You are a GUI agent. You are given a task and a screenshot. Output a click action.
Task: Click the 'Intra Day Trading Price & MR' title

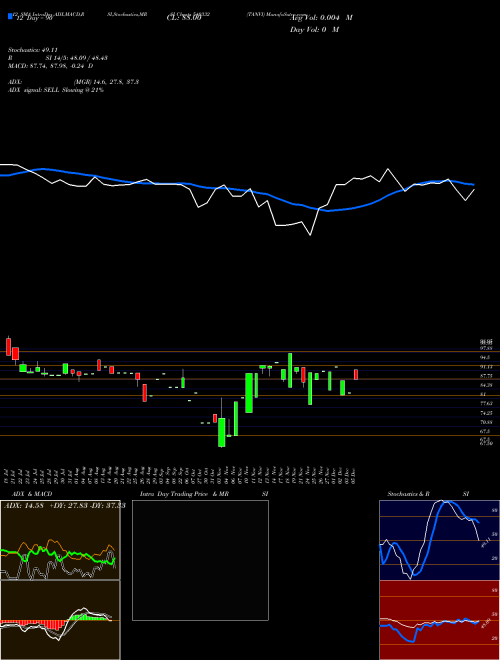(x=184, y=494)
